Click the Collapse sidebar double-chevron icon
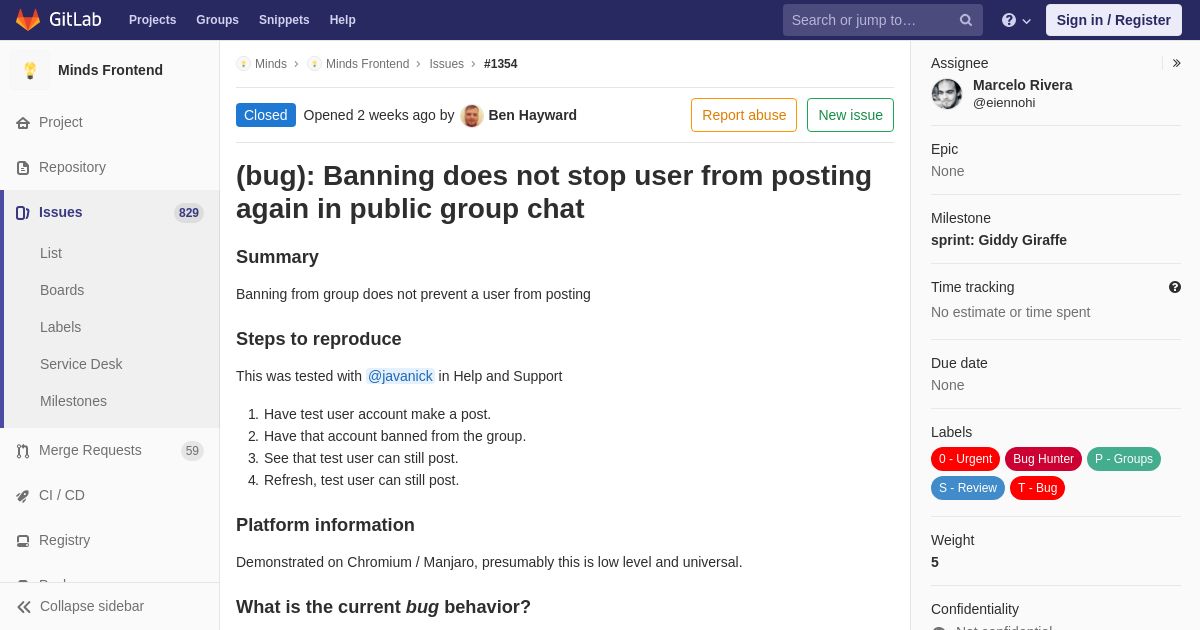 coord(24,607)
